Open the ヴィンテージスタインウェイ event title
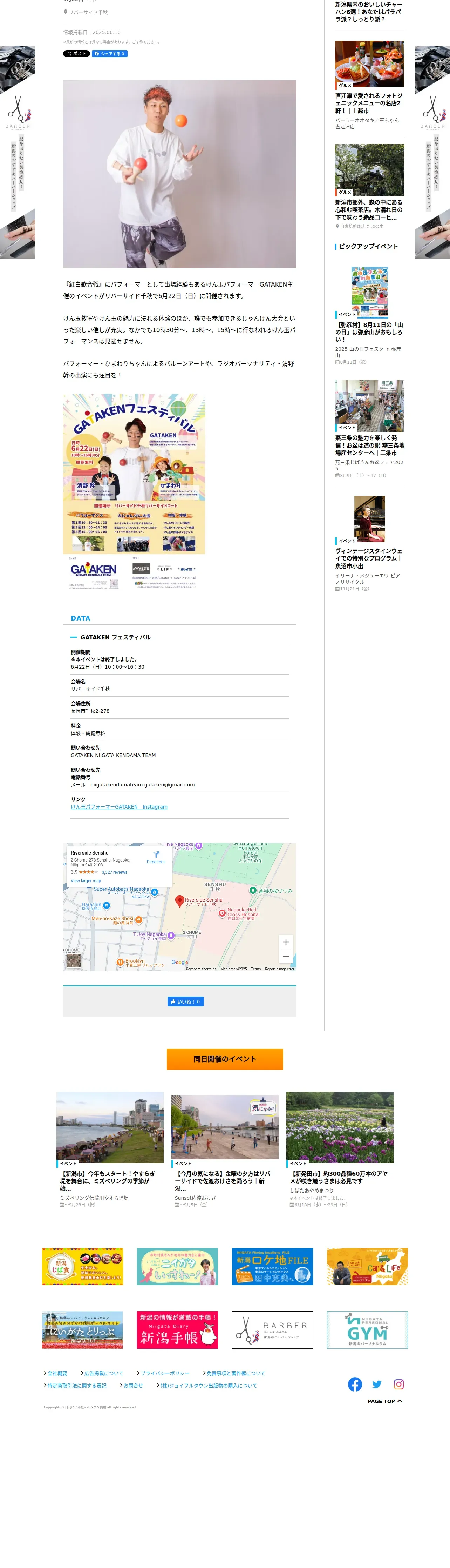 pyautogui.click(x=369, y=558)
